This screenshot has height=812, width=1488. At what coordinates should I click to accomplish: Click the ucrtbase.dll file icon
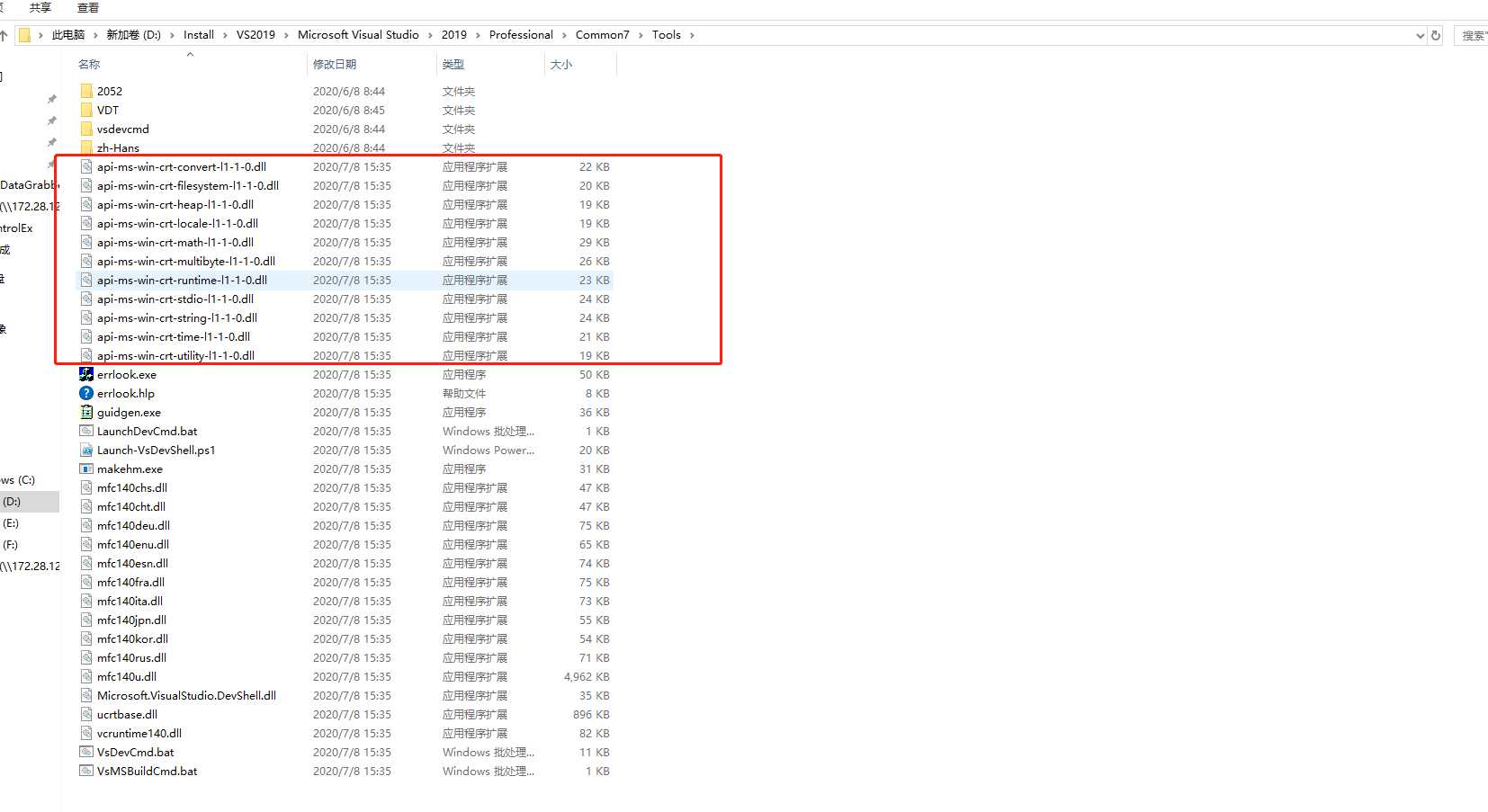(86, 714)
